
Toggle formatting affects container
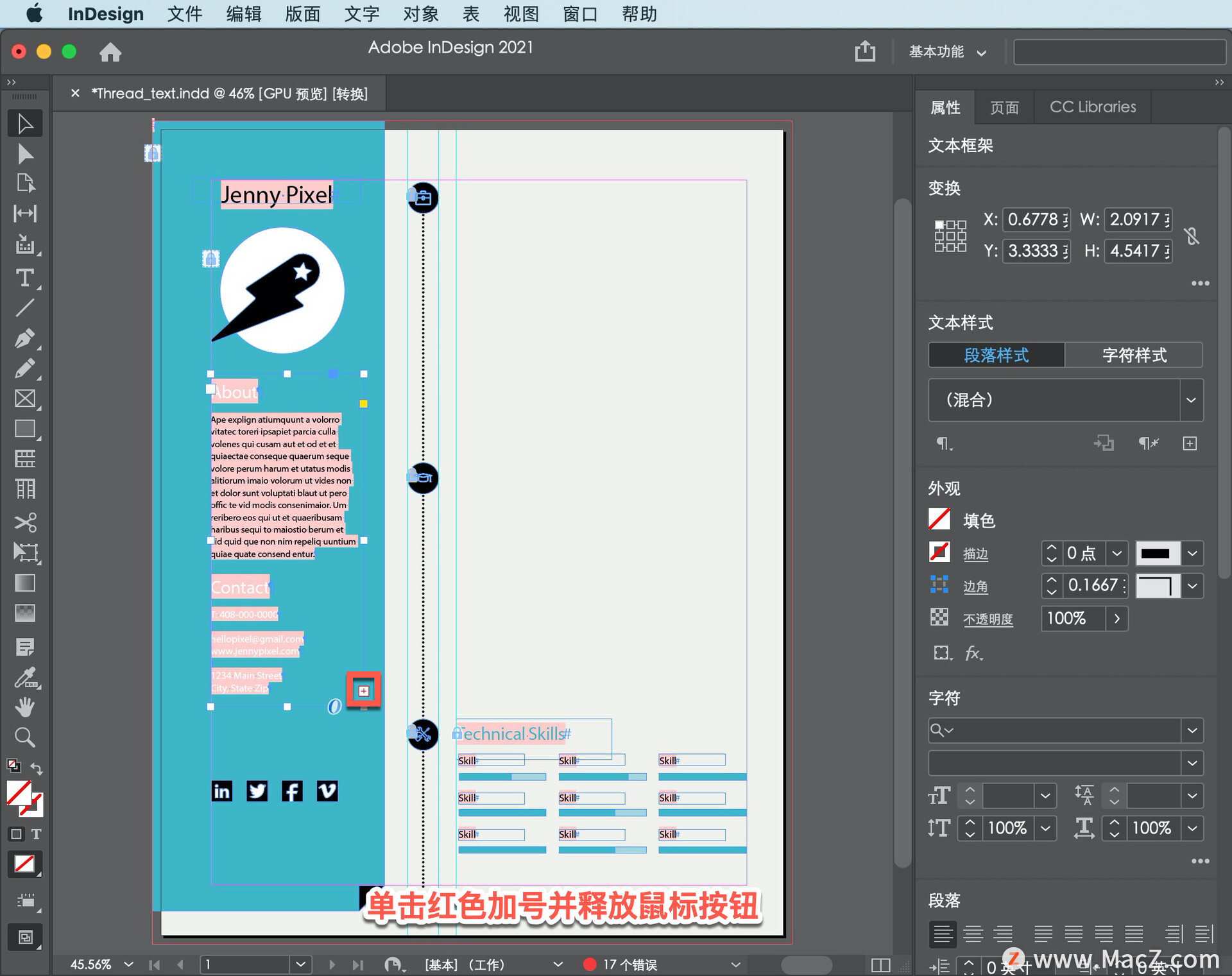pyautogui.click(x=16, y=834)
